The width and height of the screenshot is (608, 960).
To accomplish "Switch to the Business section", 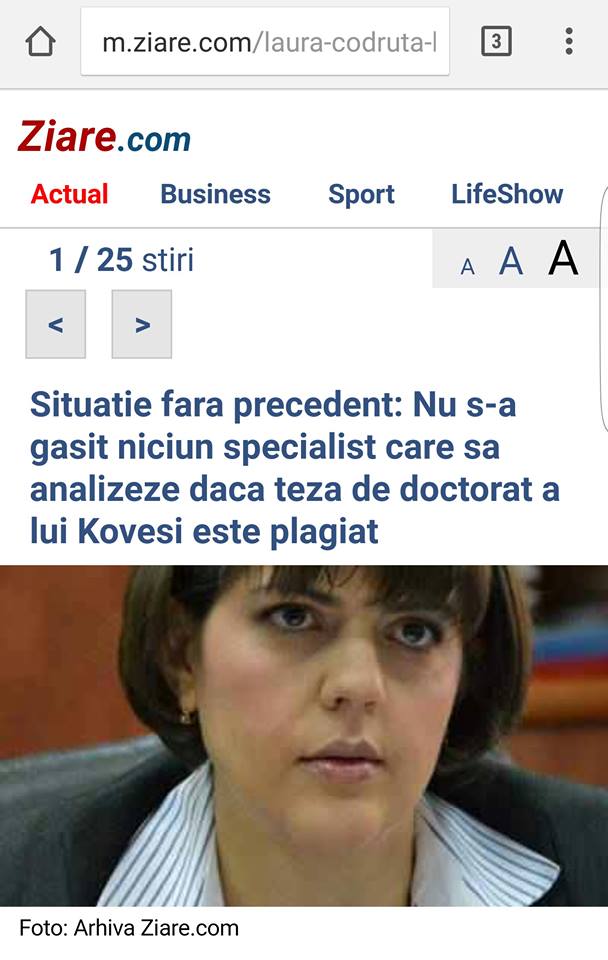I will [216, 194].
